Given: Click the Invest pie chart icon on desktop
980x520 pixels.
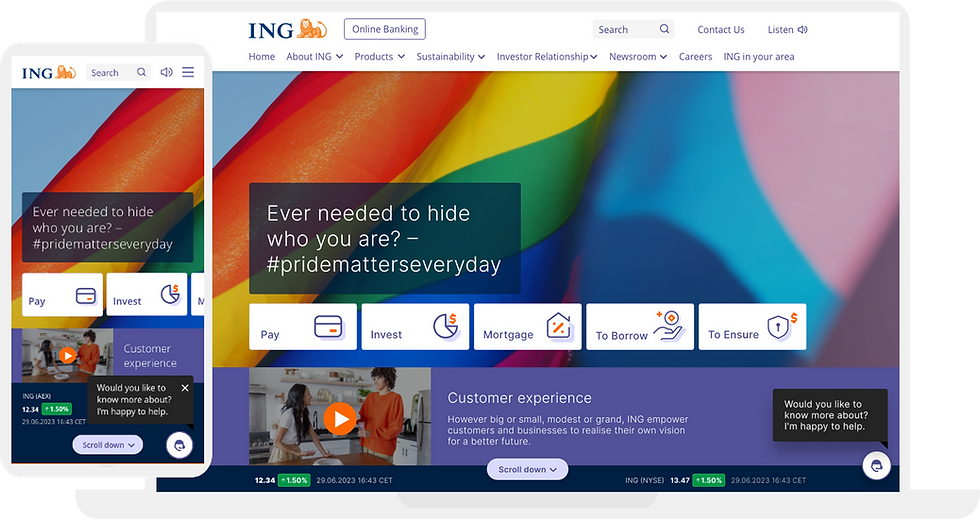Looking at the screenshot, I should pos(446,326).
